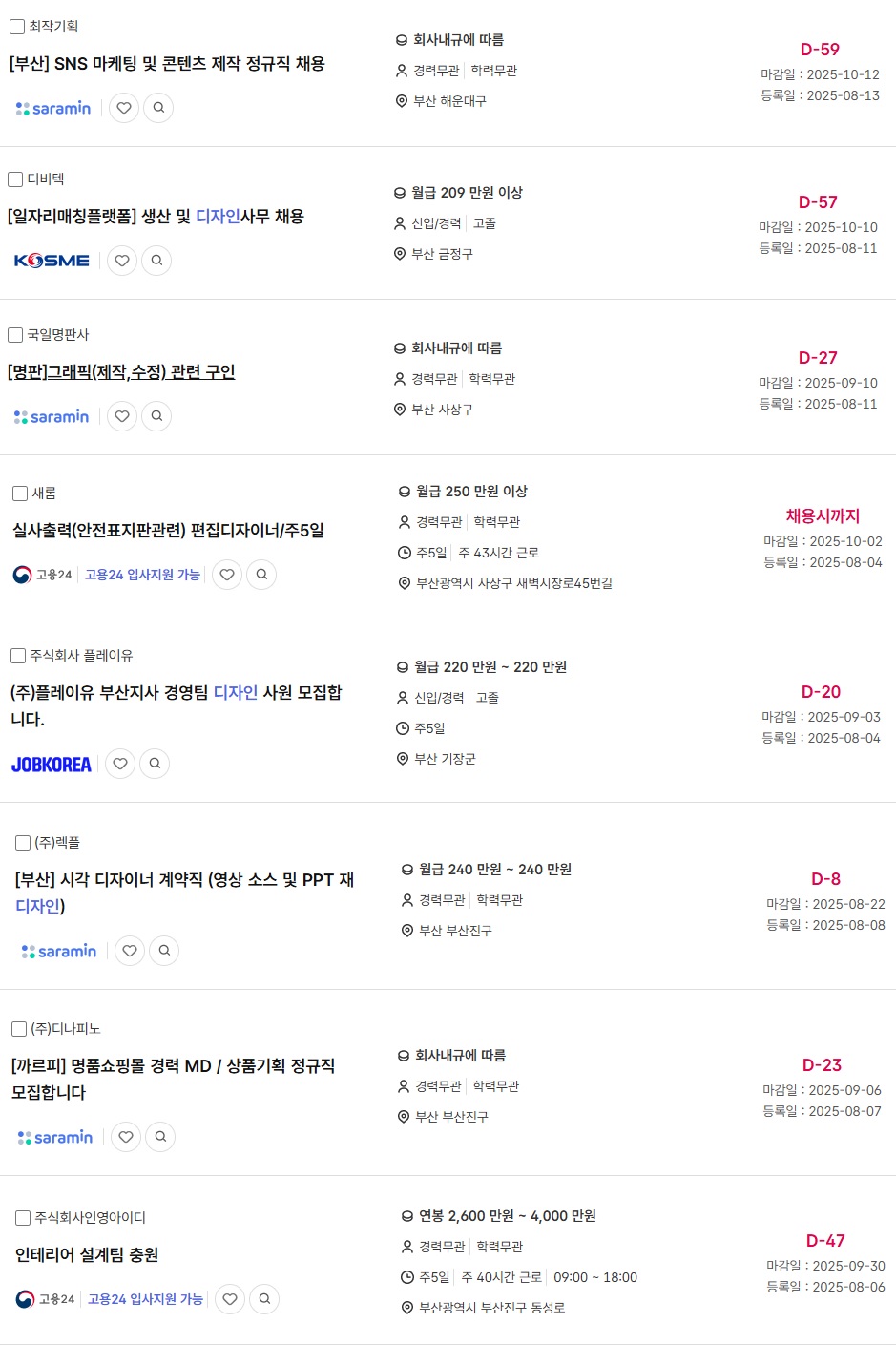Click magnifier icon next to KOSME logo
Image resolution: width=896 pixels, height=1365 pixels.
coord(156,261)
